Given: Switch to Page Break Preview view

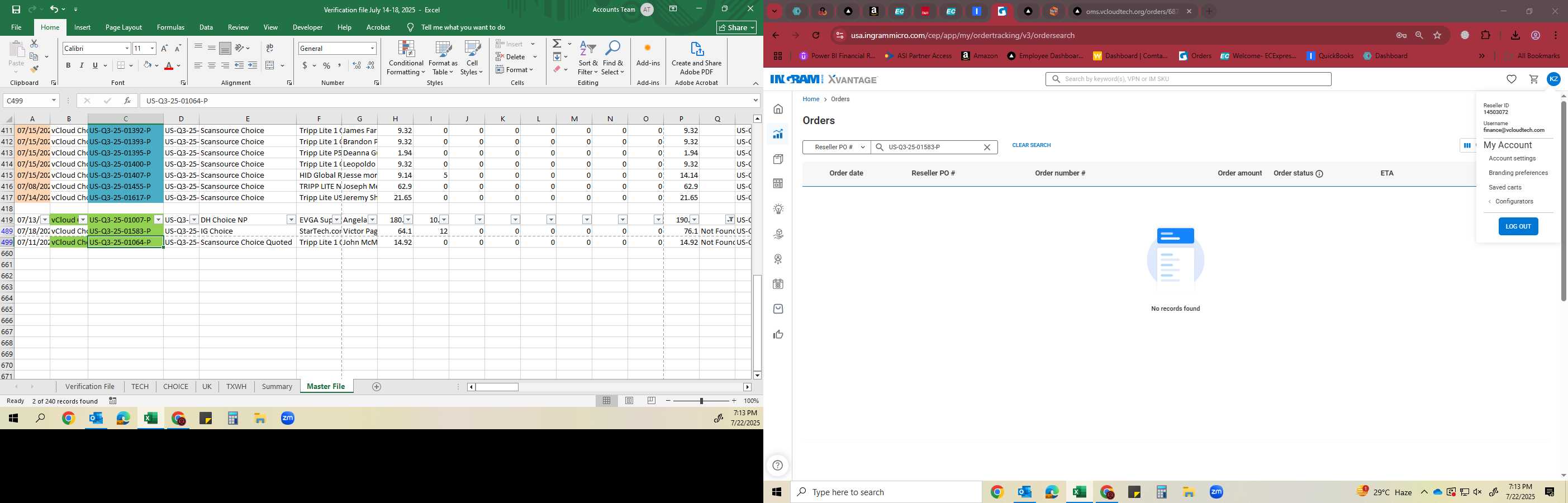Looking at the screenshot, I should 652,401.
